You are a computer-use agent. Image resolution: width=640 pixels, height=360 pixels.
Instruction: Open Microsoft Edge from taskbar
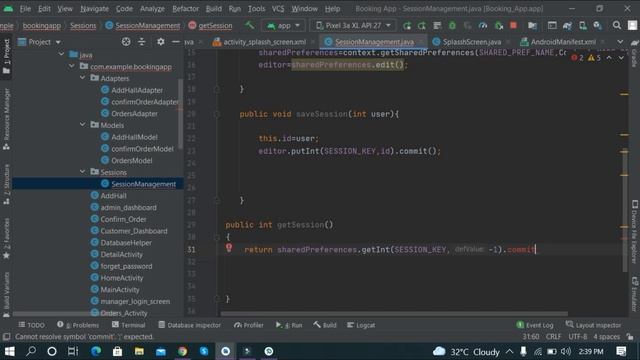(x=96, y=351)
